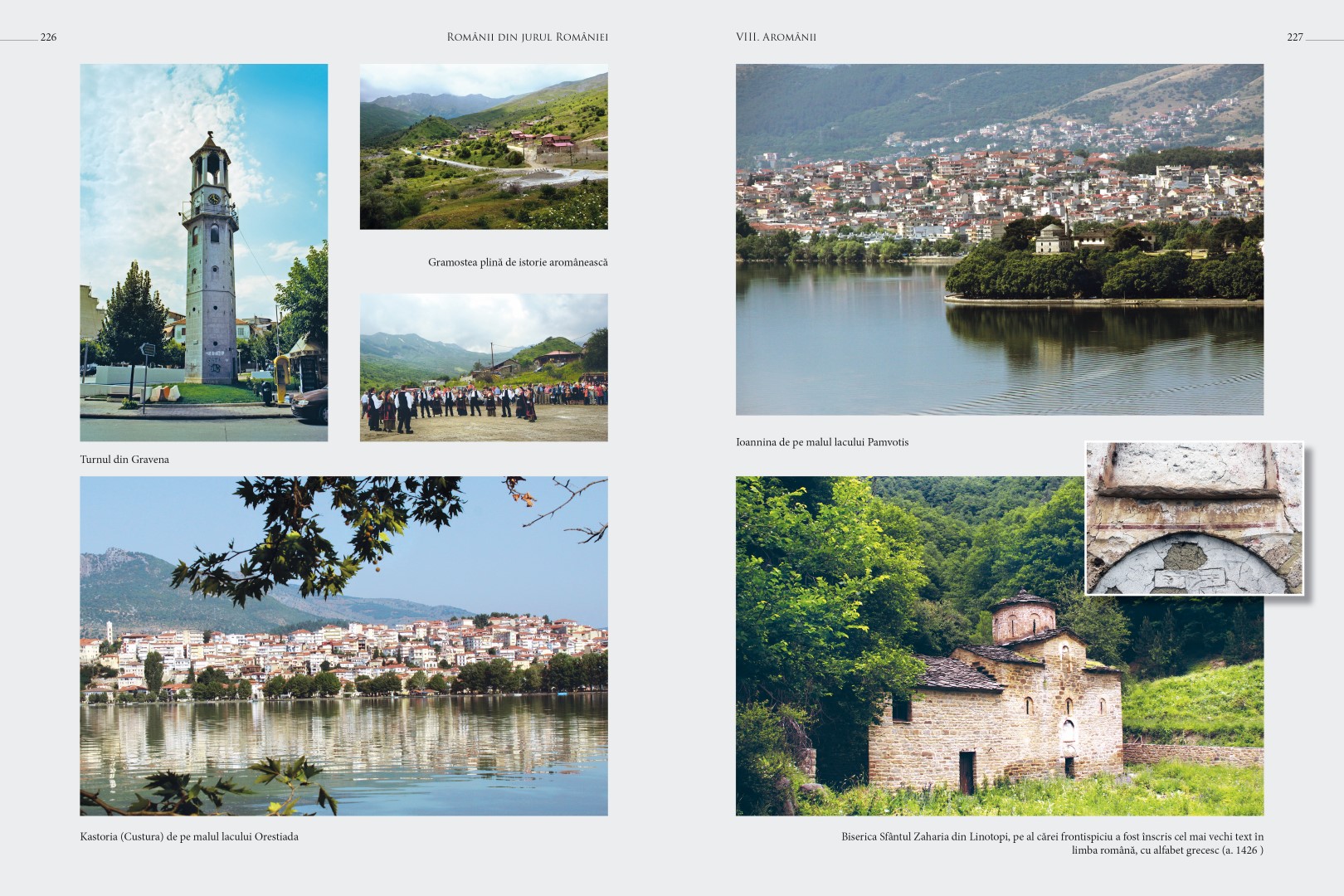Click the "VIII. Aromânii" chapter header
Image resolution: width=1344 pixels, height=896 pixels.
point(776,37)
